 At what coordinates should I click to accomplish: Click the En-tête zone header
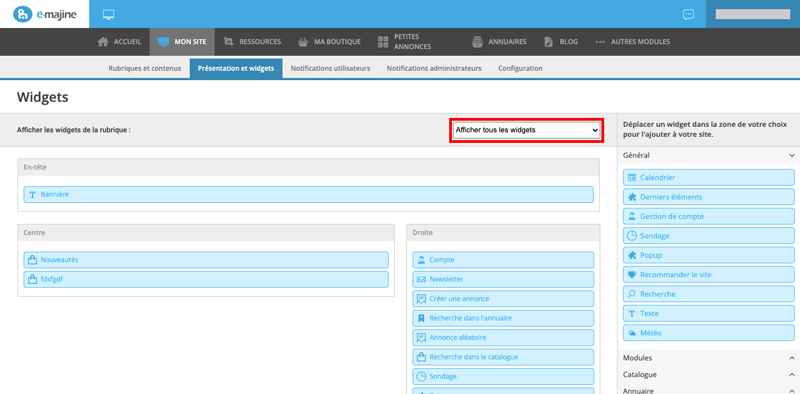(309, 167)
